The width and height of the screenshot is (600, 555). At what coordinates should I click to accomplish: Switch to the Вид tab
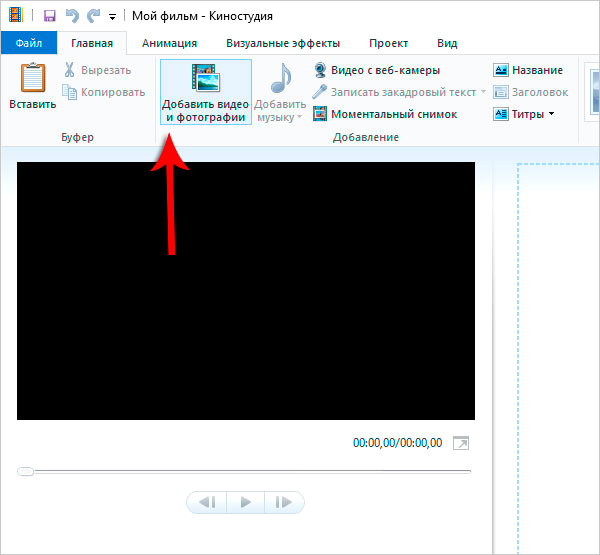[x=447, y=43]
